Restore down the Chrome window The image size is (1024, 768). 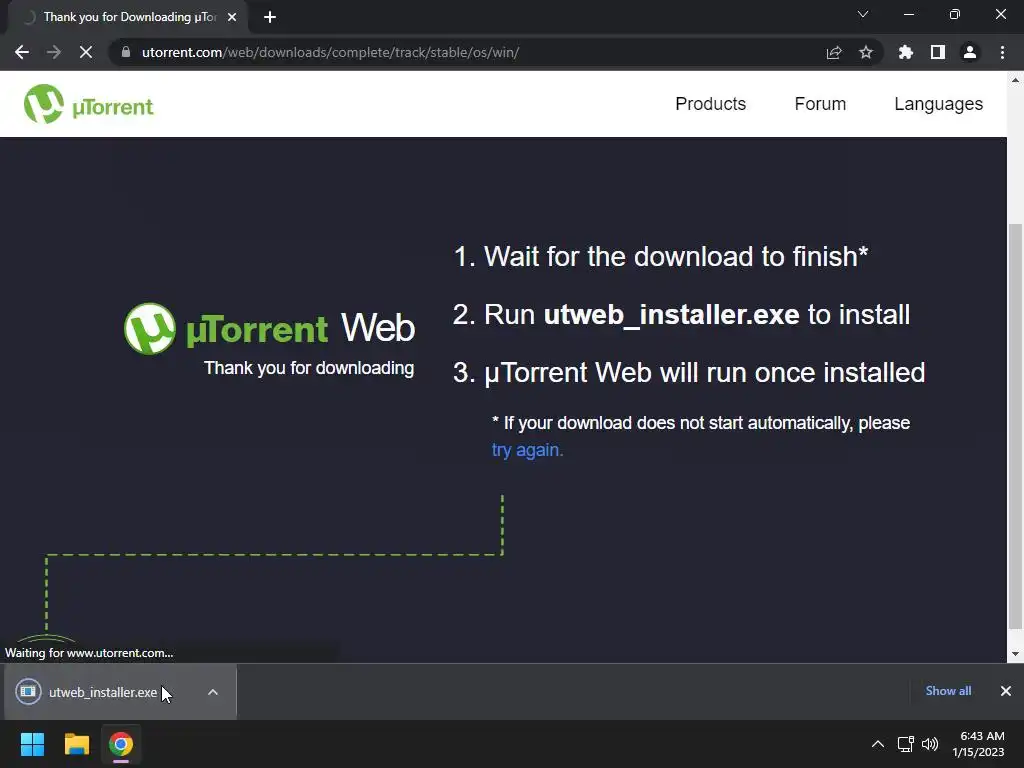click(955, 14)
